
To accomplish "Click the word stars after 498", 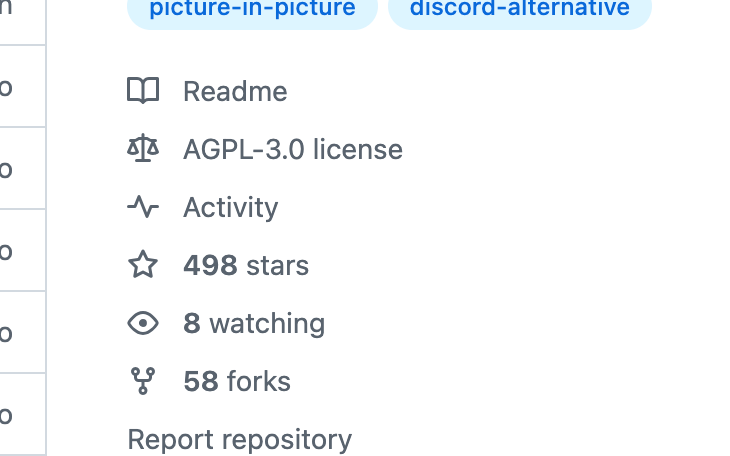I will tap(277, 265).
